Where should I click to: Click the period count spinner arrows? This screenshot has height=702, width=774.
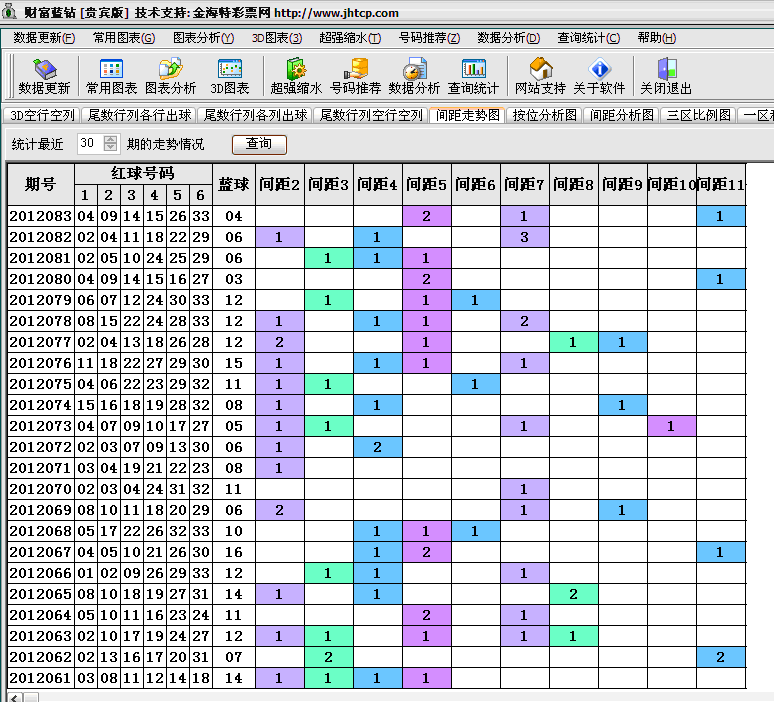(111, 144)
